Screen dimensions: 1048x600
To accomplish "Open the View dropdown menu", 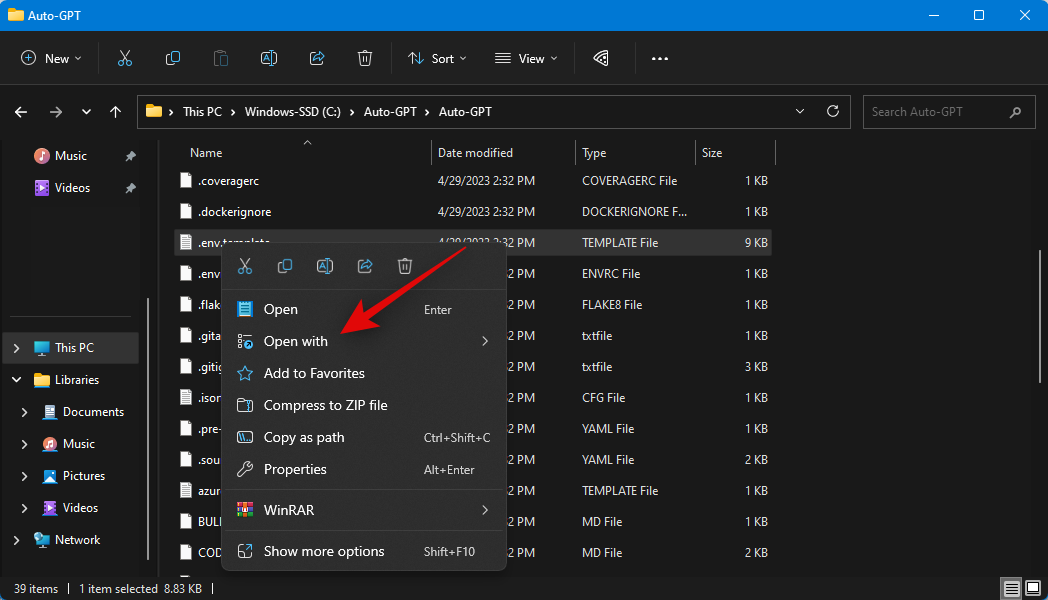I will click(x=526, y=58).
